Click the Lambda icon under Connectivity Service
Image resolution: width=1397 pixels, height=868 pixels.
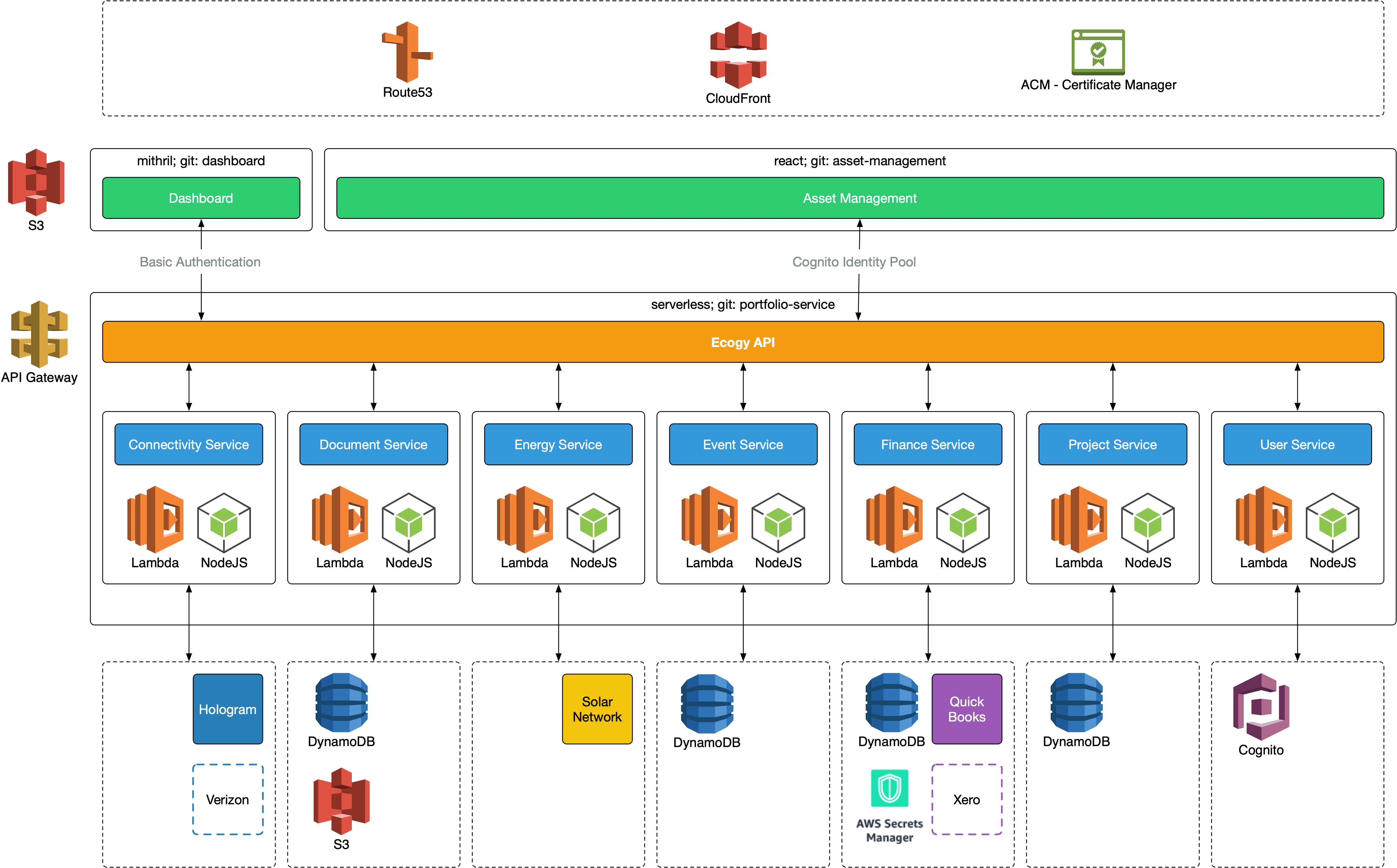tap(155, 519)
